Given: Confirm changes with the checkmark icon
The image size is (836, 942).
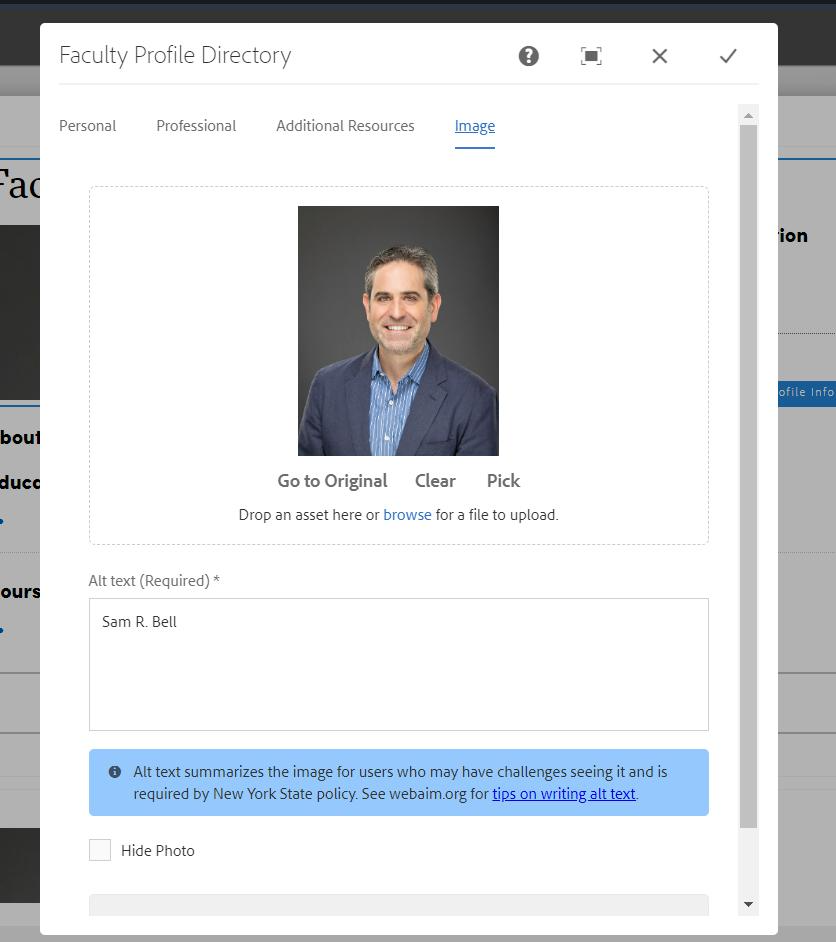Looking at the screenshot, I should coord(728,56).
